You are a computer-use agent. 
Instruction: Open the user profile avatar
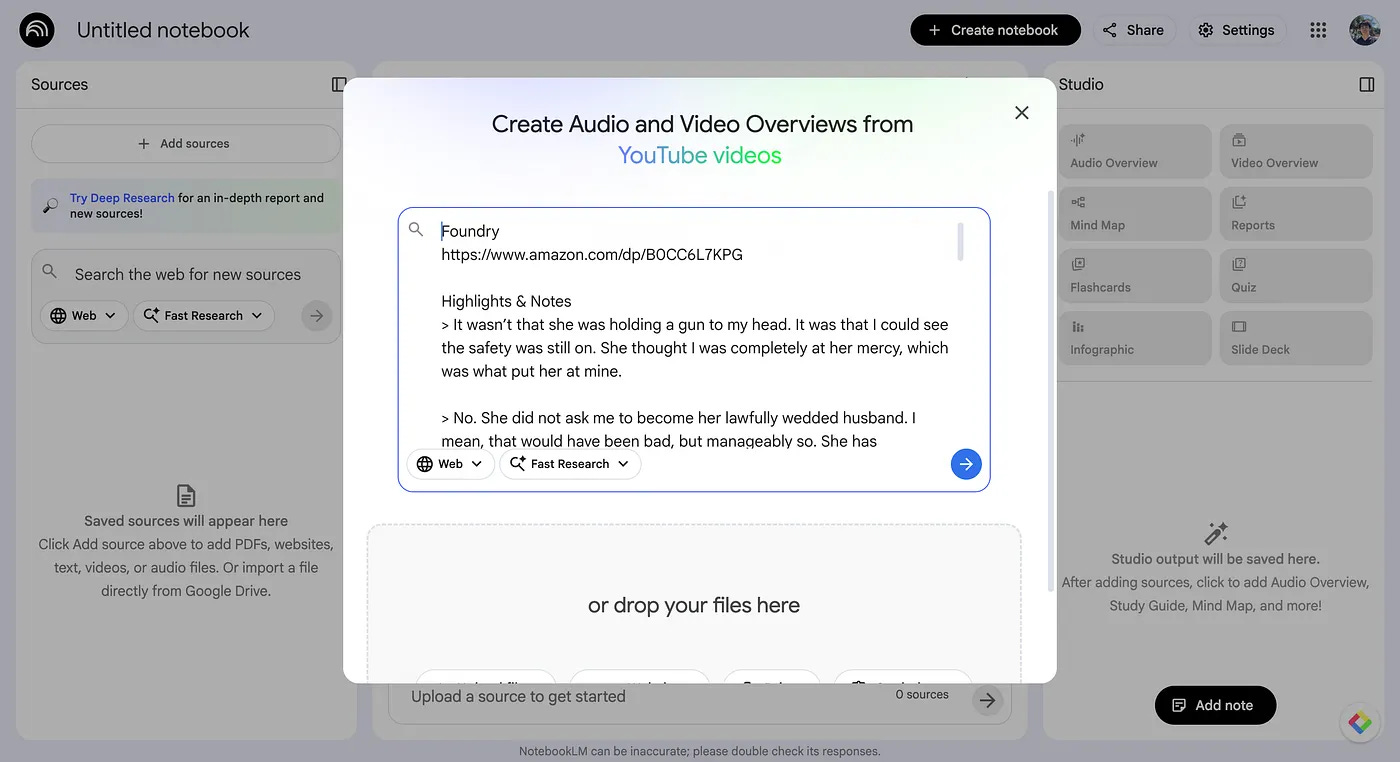pos(1364,30)
